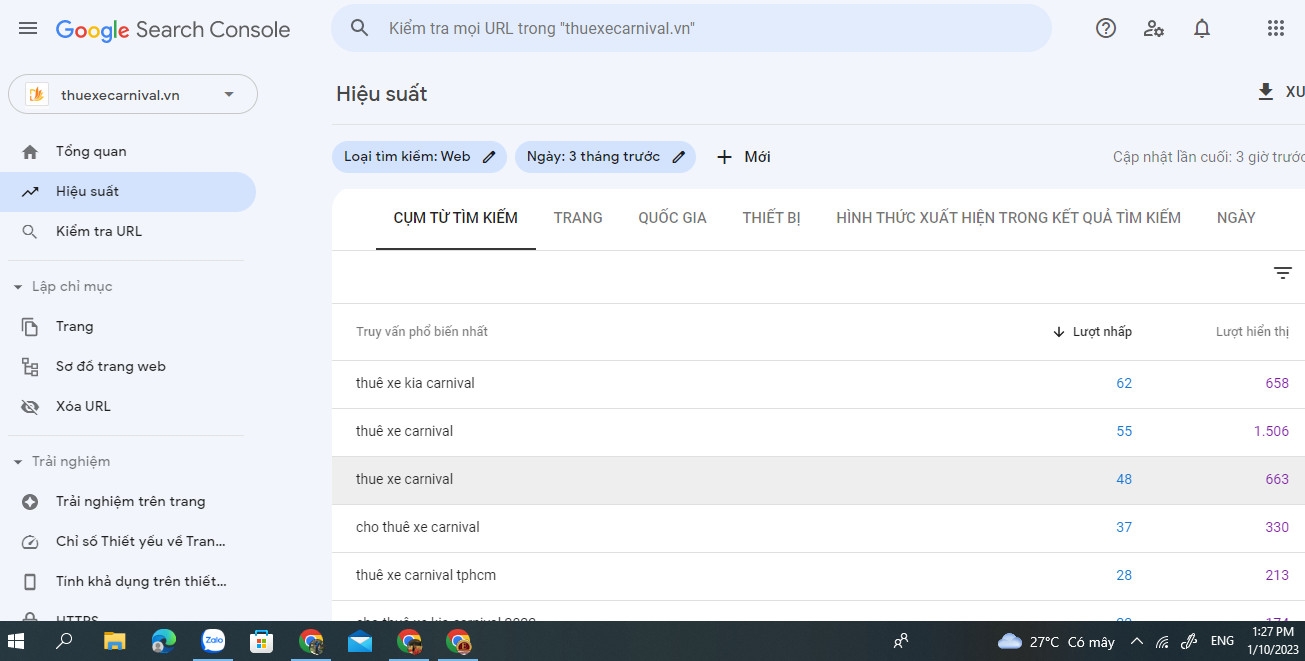Click the Hiệu suất trend icon
Viewport: 1305px width, 661px height.
(30, 192)
